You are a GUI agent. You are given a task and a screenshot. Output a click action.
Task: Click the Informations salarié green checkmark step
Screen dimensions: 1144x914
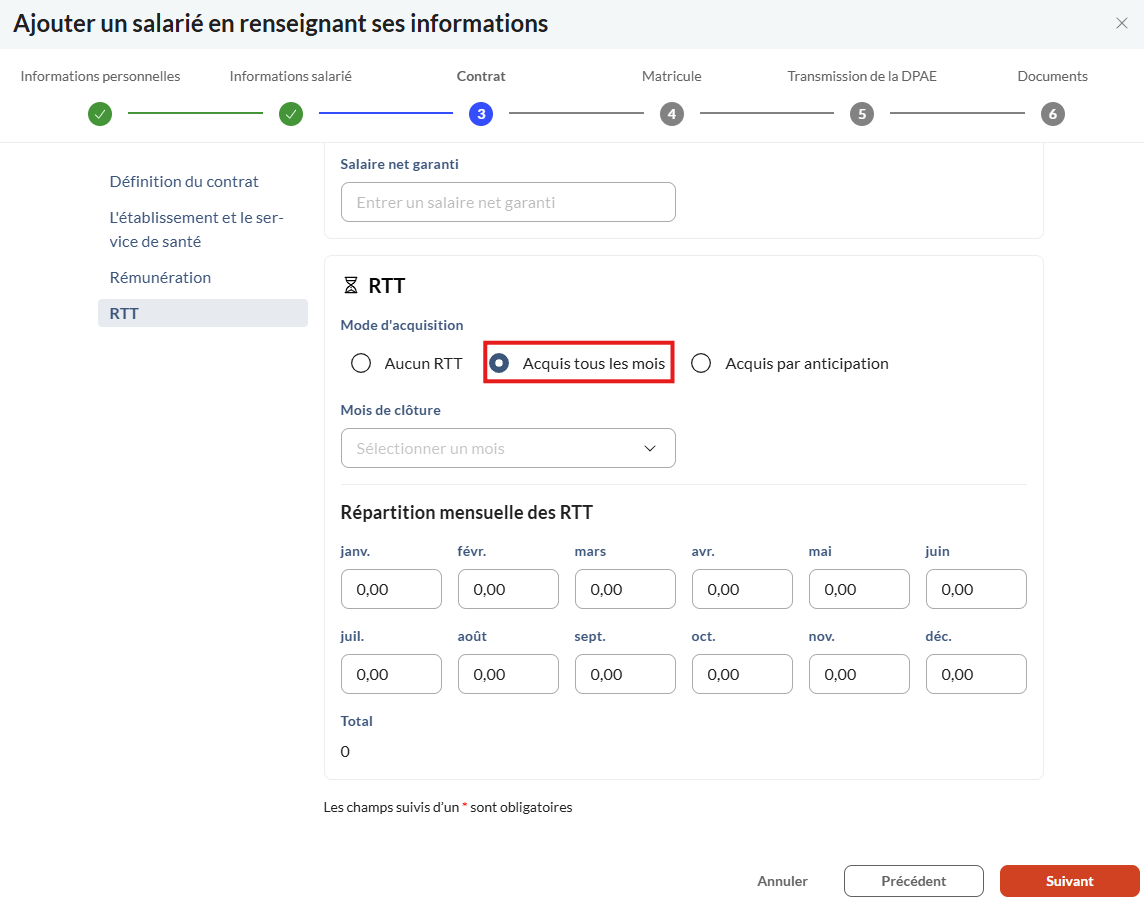pos(291,114)
